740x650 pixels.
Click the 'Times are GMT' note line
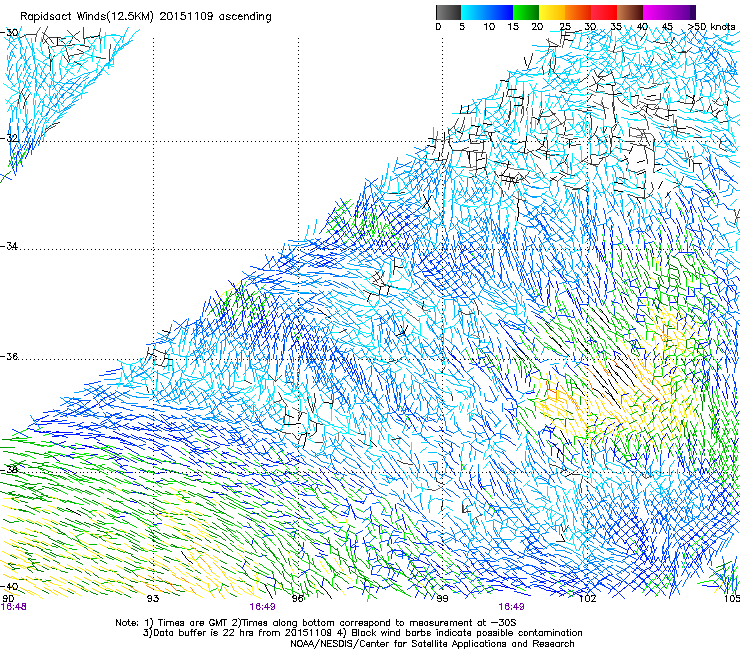[x=316, y=623]
